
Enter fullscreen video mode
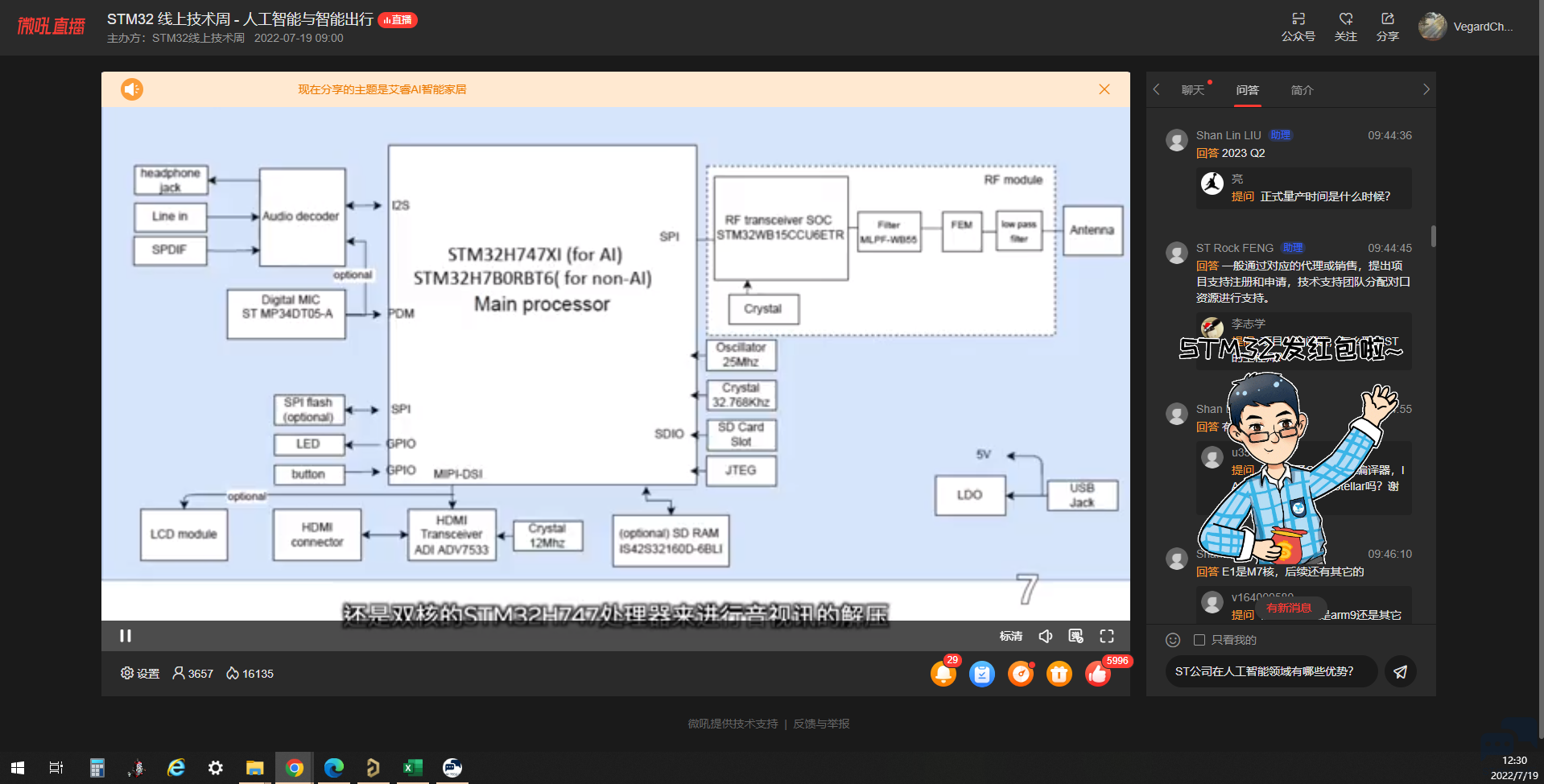coord(1107,636)
